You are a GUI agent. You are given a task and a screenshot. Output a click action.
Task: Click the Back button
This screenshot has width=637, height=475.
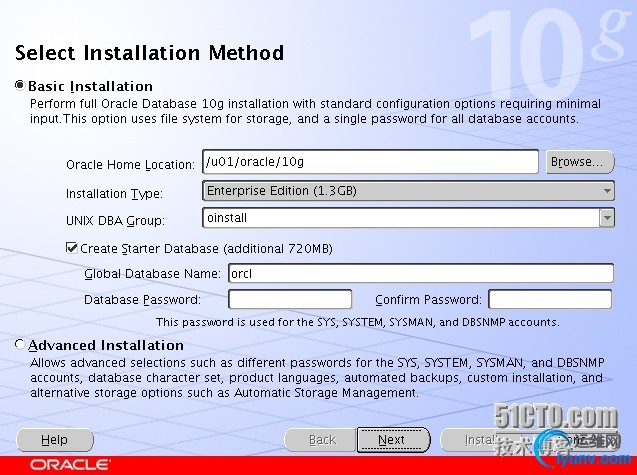click(x=320, y=440)
